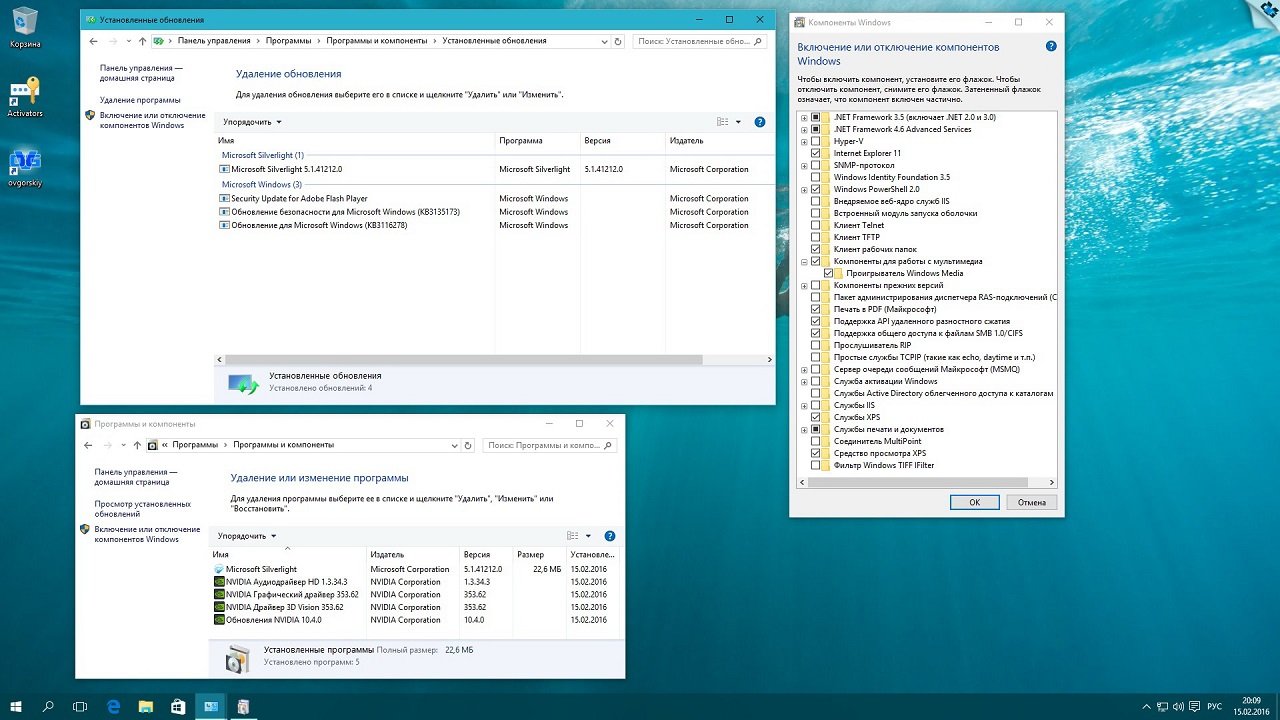Screen dimensions: 1280x720
Task: Expand the Hyper-V tree node
Action: click(804, 141)
